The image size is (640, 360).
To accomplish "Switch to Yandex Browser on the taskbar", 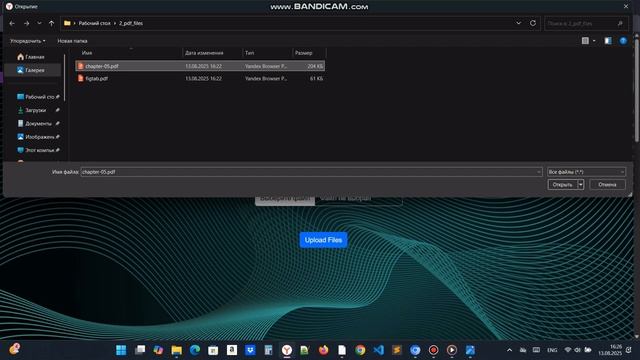I will [287, 350].
